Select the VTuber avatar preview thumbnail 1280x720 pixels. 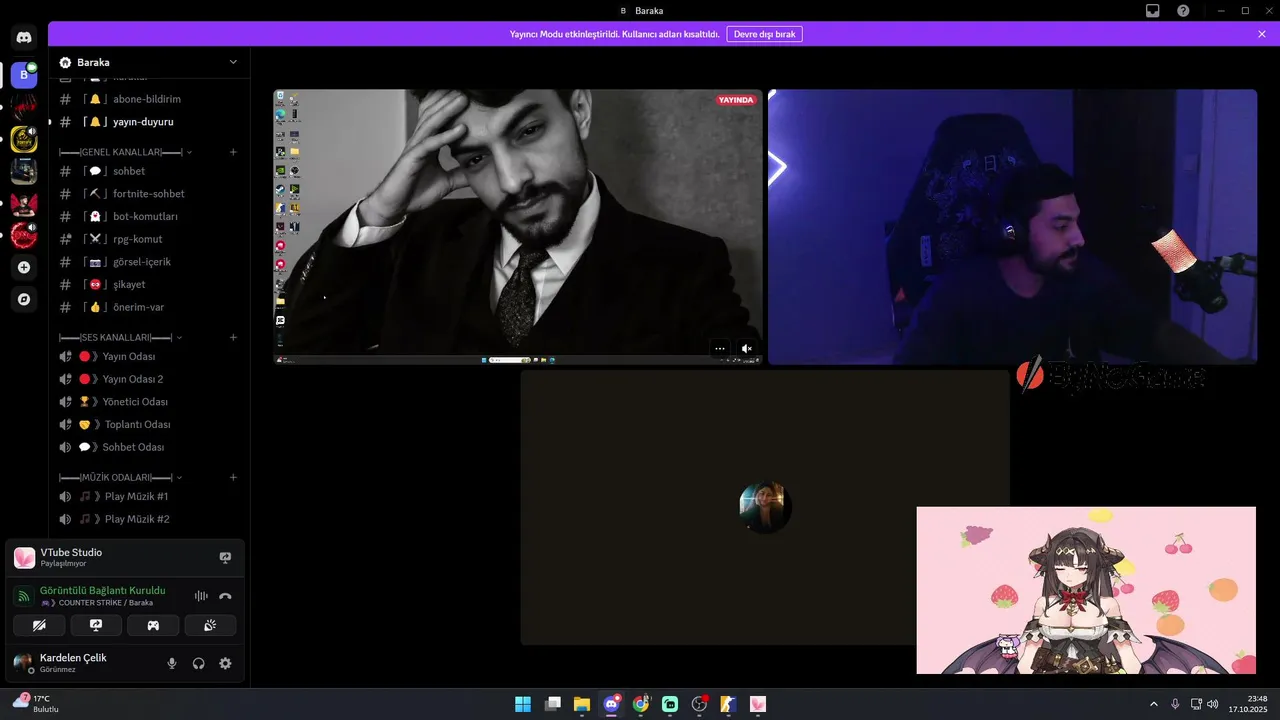pos(1086,590)
